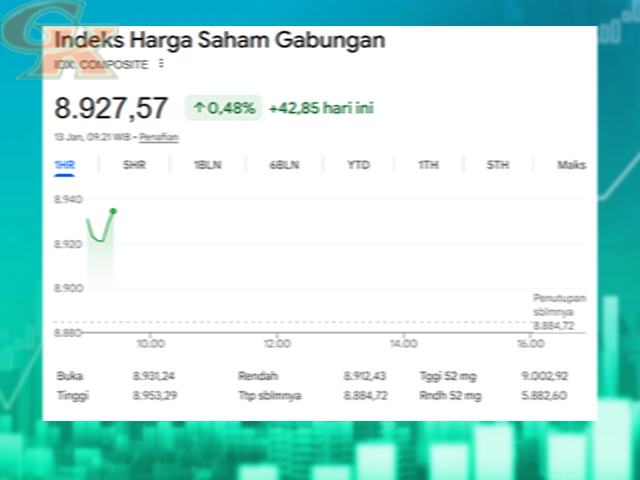
Task: Click the IDX: COMPOSITE ticker label
Action: (x=101, y=64)
